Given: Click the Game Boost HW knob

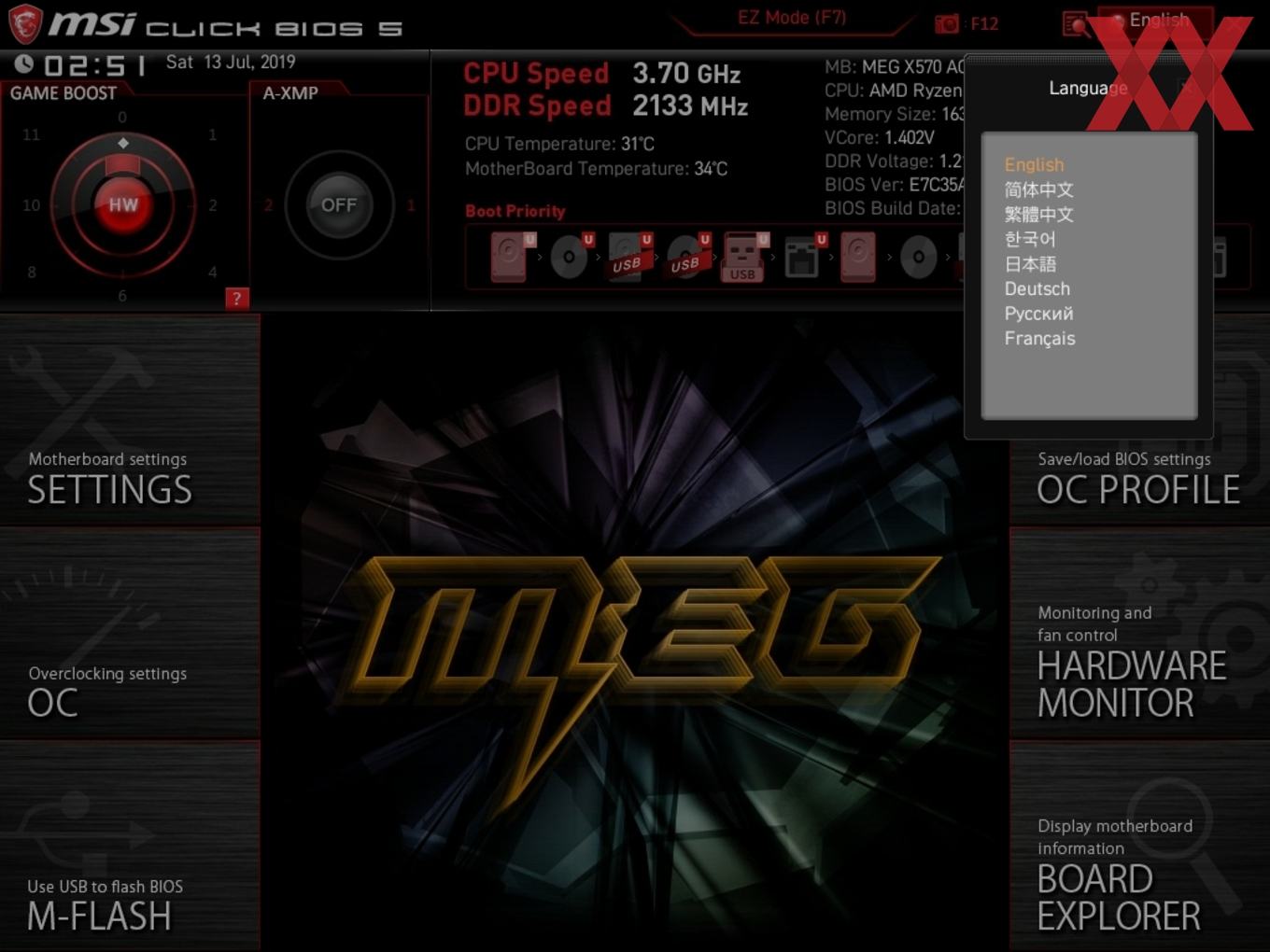Looking at the screenshot, I should [x=122, y=204].
